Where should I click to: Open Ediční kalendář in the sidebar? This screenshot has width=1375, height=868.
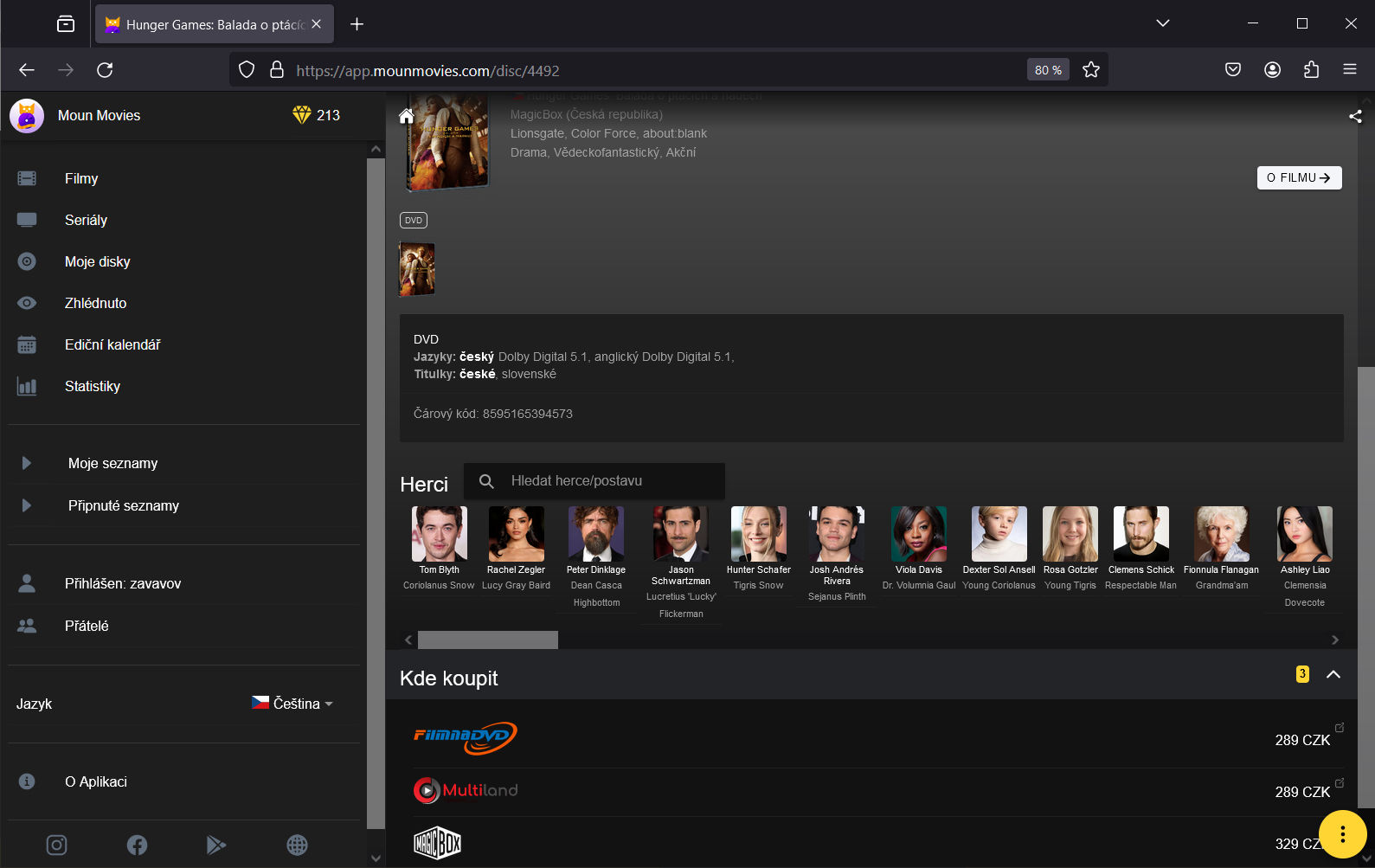(112, 344)
